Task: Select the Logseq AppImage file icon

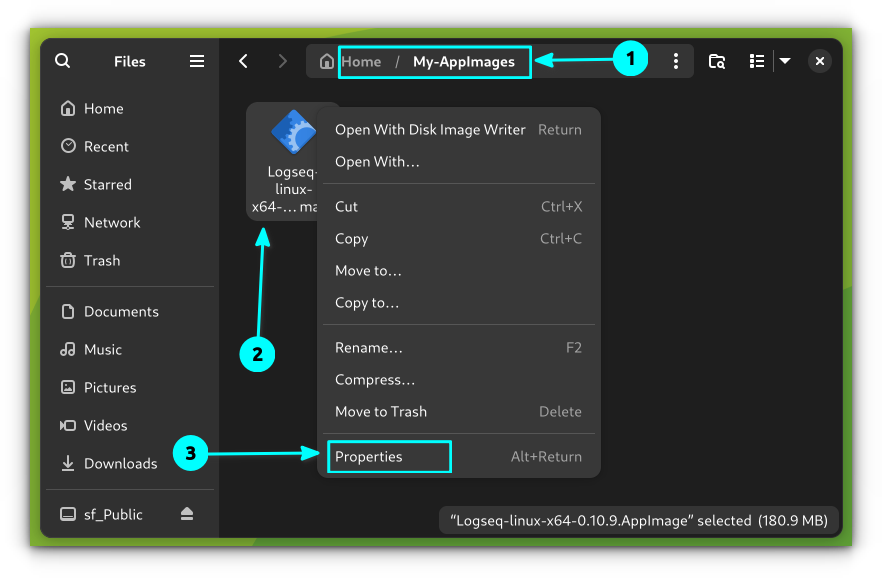Action: [x=293, y=133]
